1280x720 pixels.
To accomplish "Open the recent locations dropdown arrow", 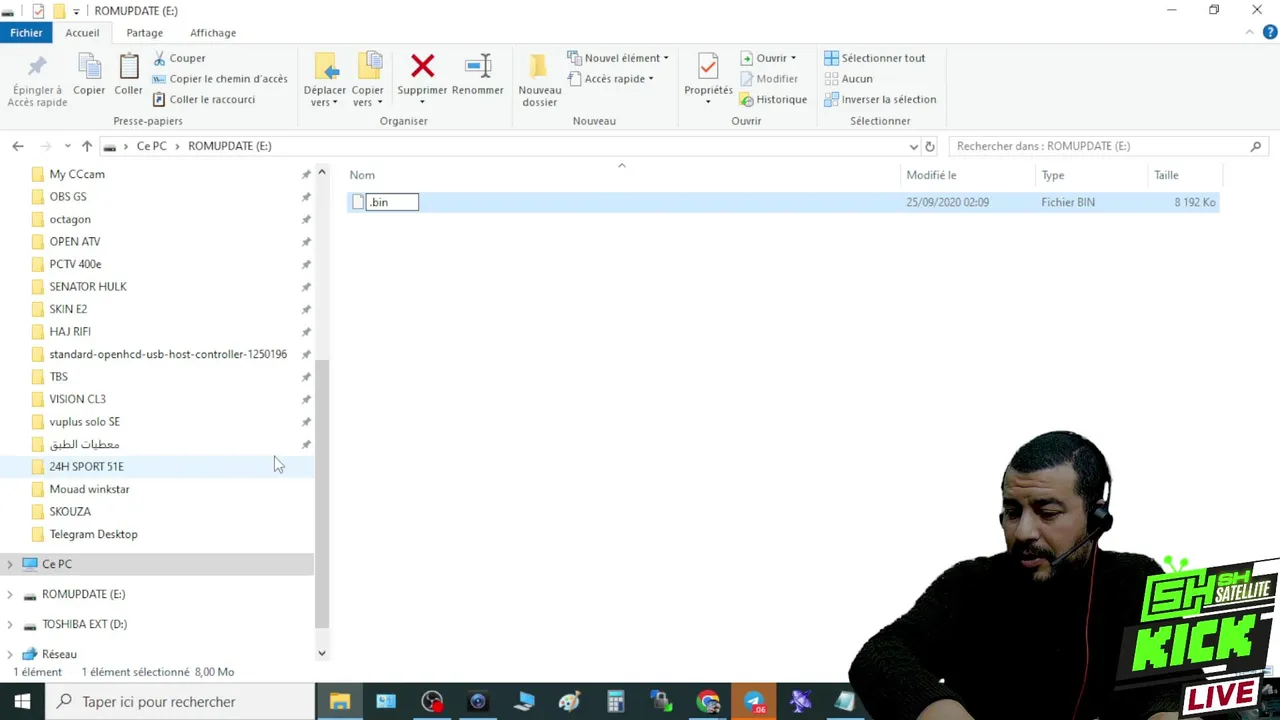I will 67,146.
